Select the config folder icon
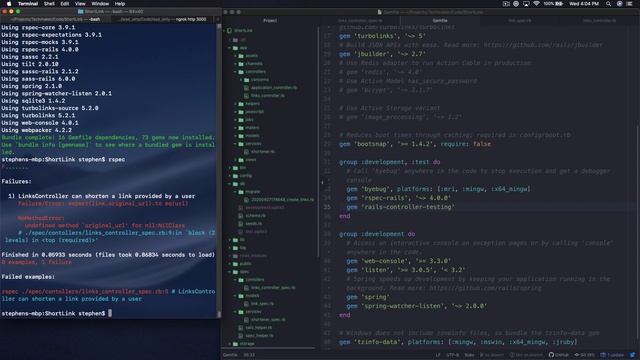The height and width of the screenshot is (360, 640). [x=235, y=176]
